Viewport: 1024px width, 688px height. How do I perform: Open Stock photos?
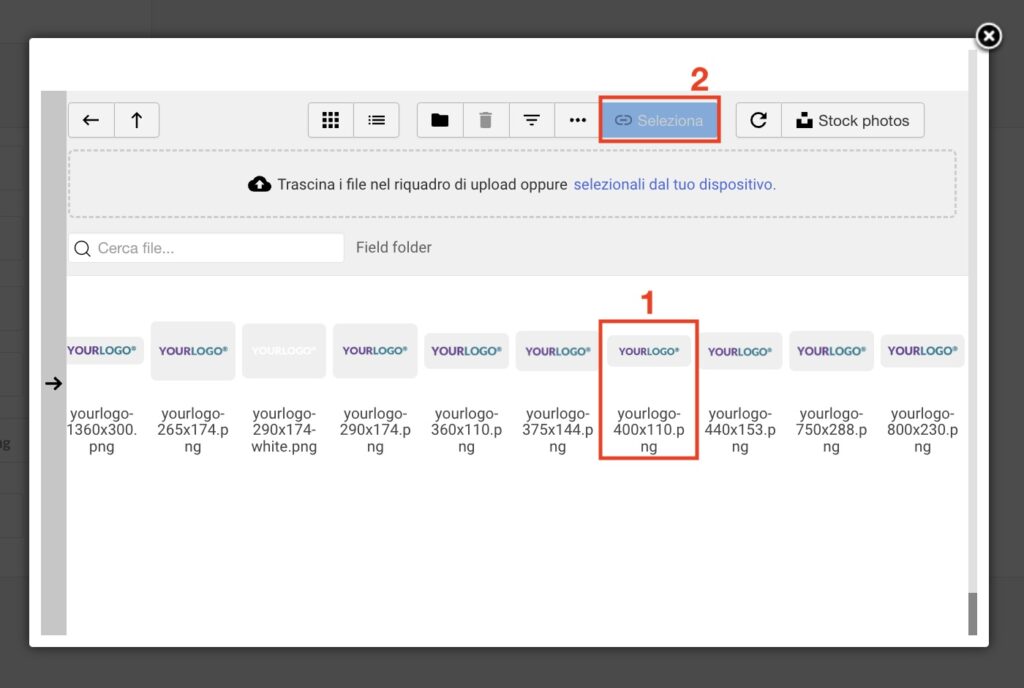click(852, 120)
